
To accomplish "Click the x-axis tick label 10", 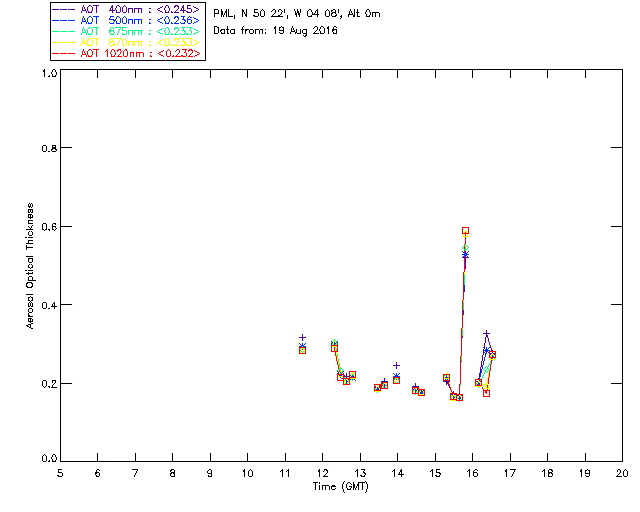I will [247, 473].
